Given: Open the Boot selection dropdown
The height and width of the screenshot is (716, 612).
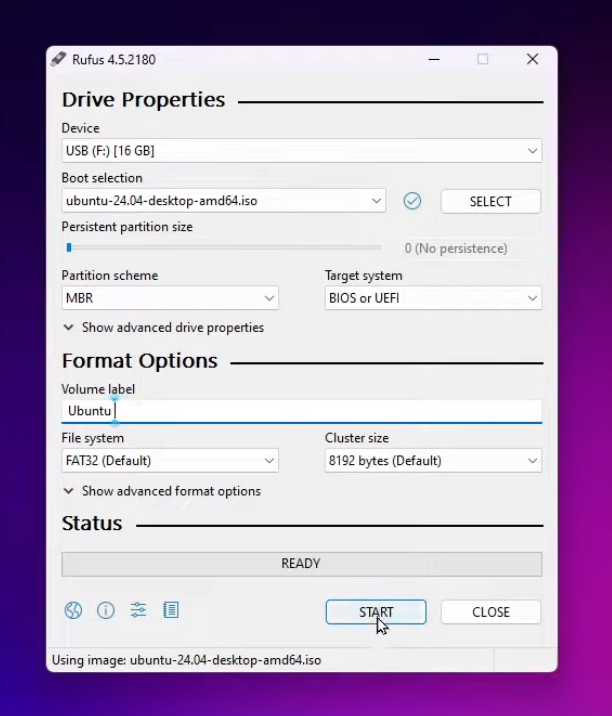Looking at the screenshot, I should [224, 201].
